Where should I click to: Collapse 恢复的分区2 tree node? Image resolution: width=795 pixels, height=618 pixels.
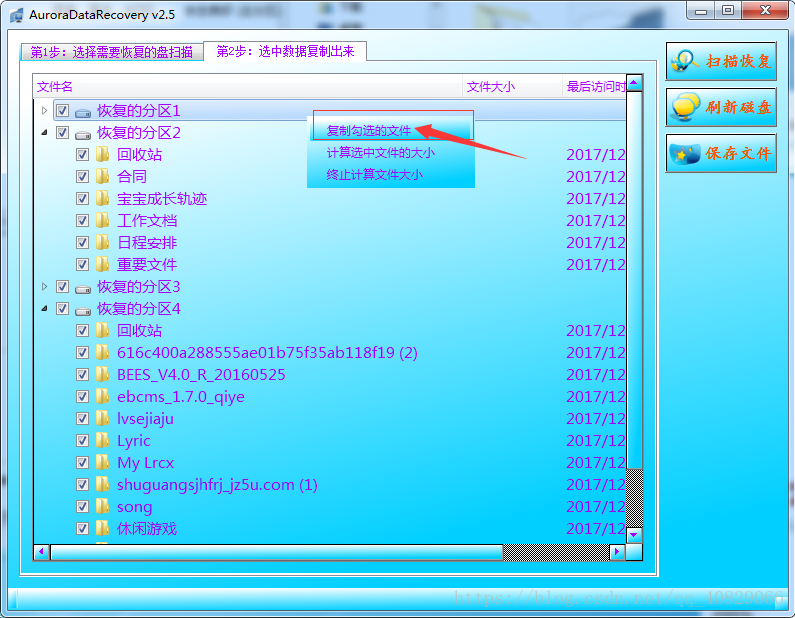point(44,133)
